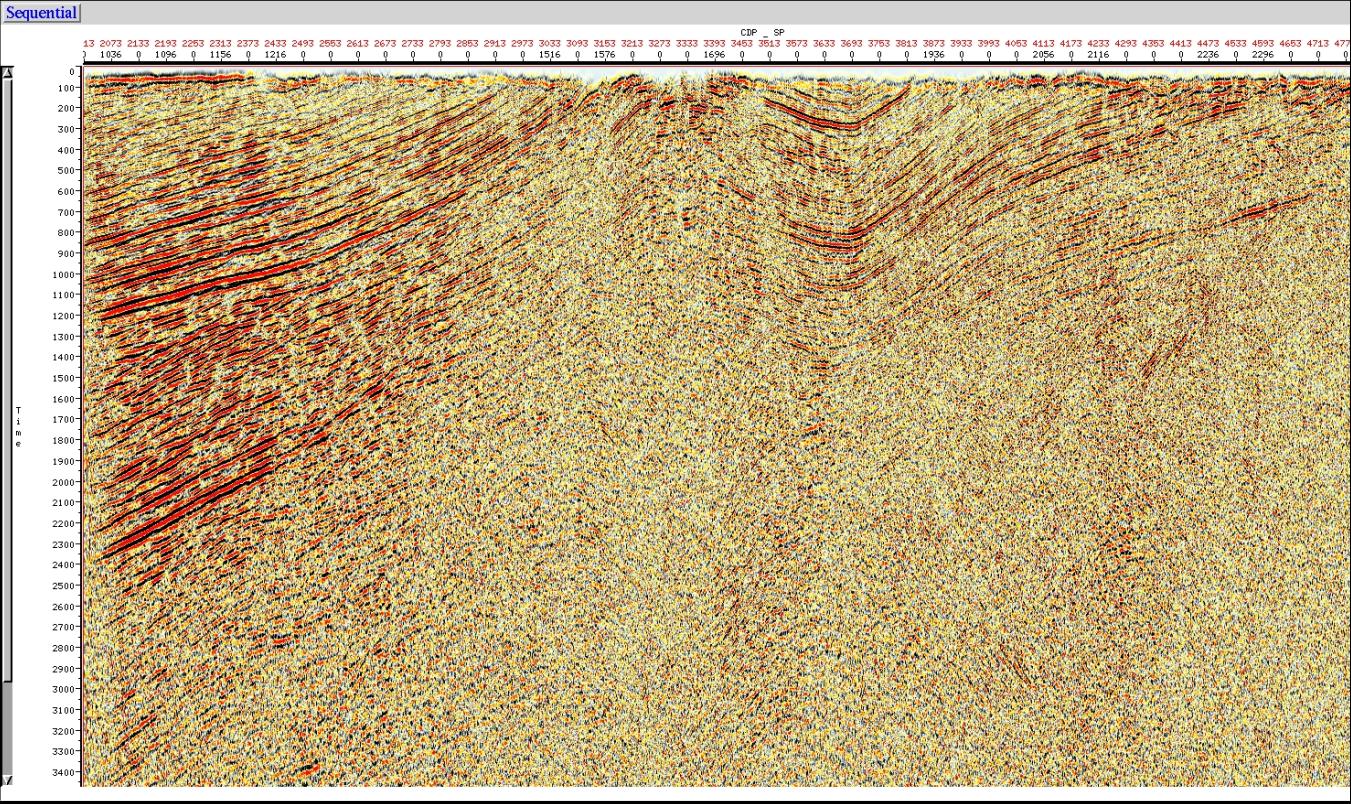The height and width of the screenshot is (804, 1351).
Task: Select CDP header value 4773
Action: coord(1342,44)
